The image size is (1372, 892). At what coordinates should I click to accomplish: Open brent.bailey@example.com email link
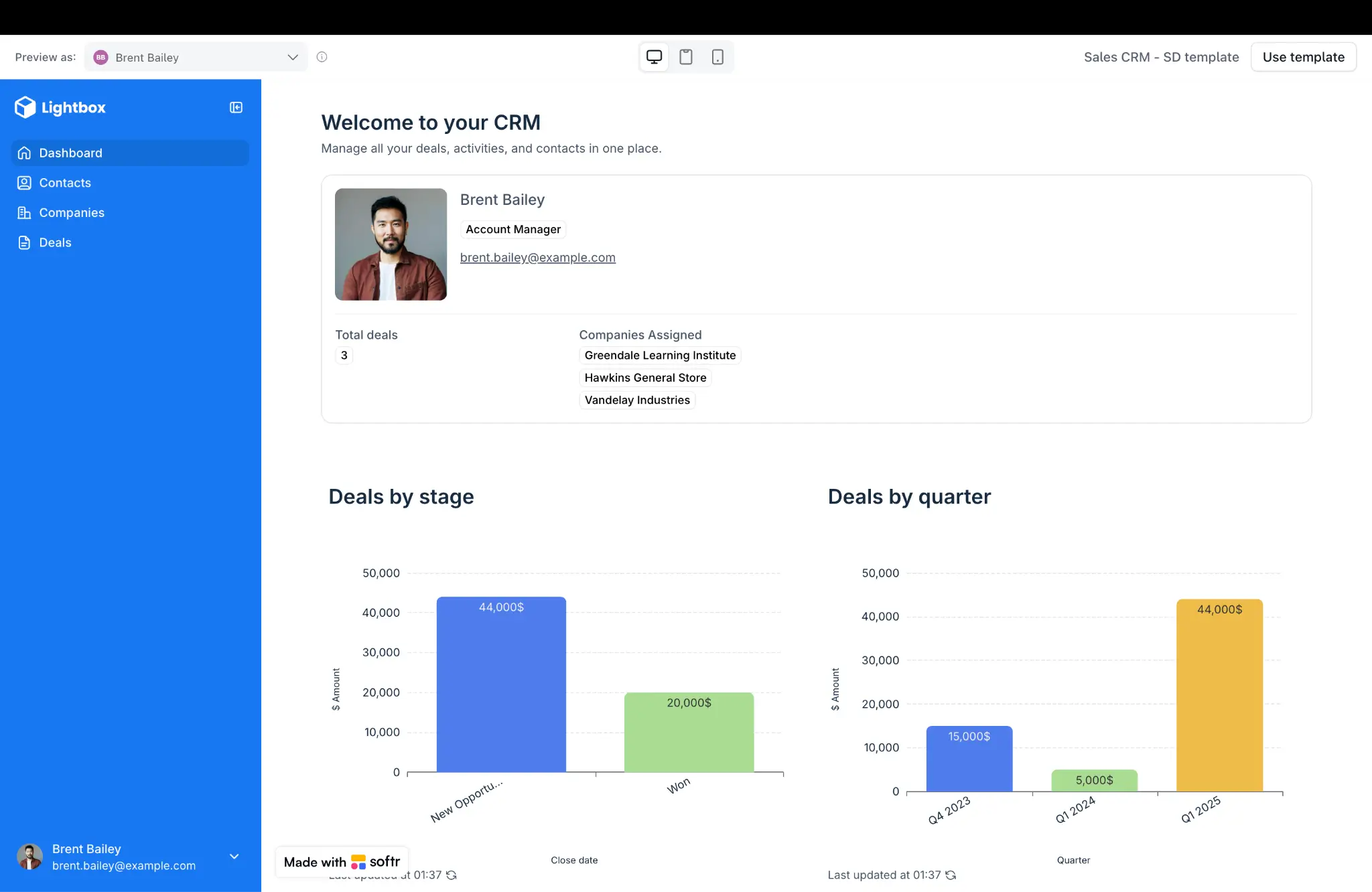(537, 257)
